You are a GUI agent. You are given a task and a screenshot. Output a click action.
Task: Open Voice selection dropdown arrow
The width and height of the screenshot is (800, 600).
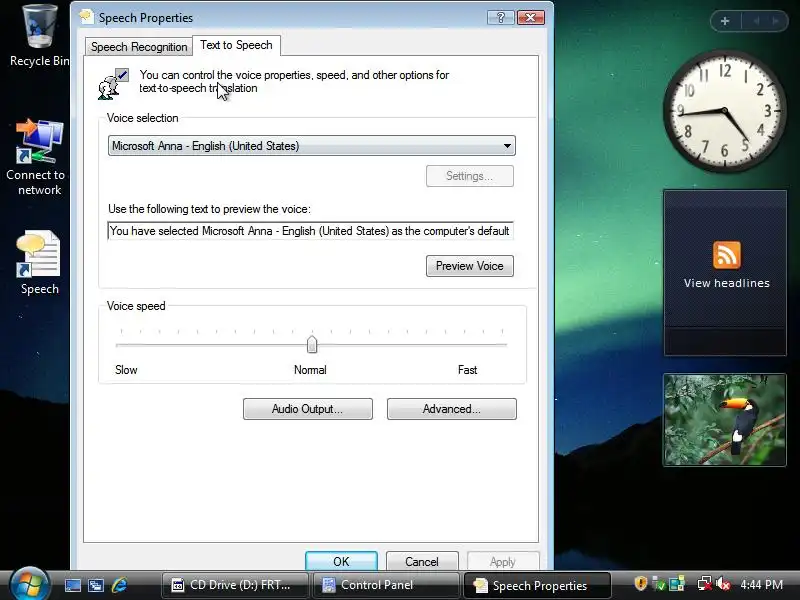(x=507, y=146)
